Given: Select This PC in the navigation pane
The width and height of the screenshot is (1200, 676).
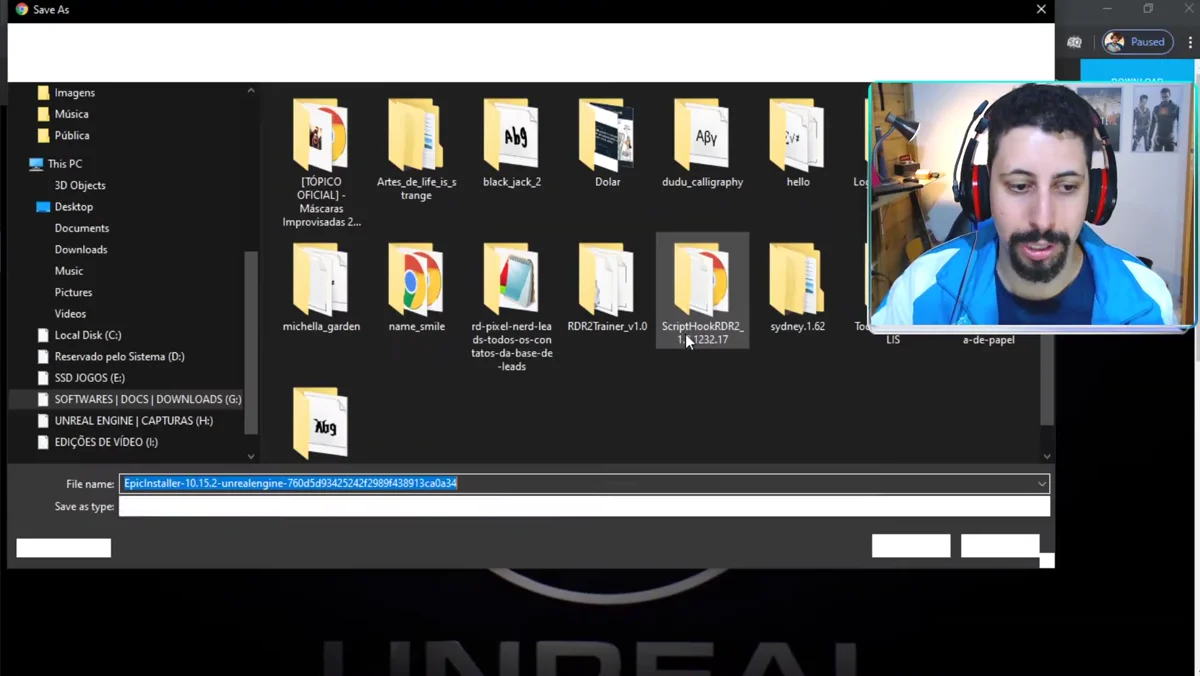Looking at the screenshot, I should (x=64, y=164).
